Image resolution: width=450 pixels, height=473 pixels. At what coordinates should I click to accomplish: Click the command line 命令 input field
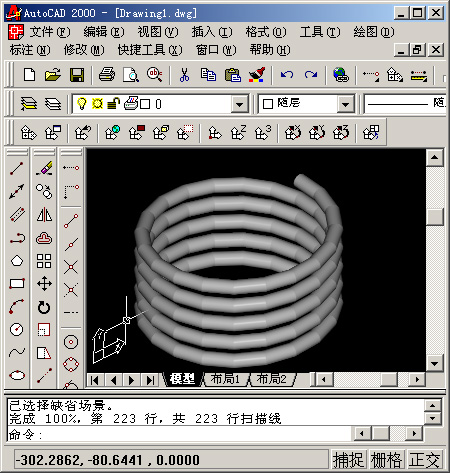(x=180, y=434)
